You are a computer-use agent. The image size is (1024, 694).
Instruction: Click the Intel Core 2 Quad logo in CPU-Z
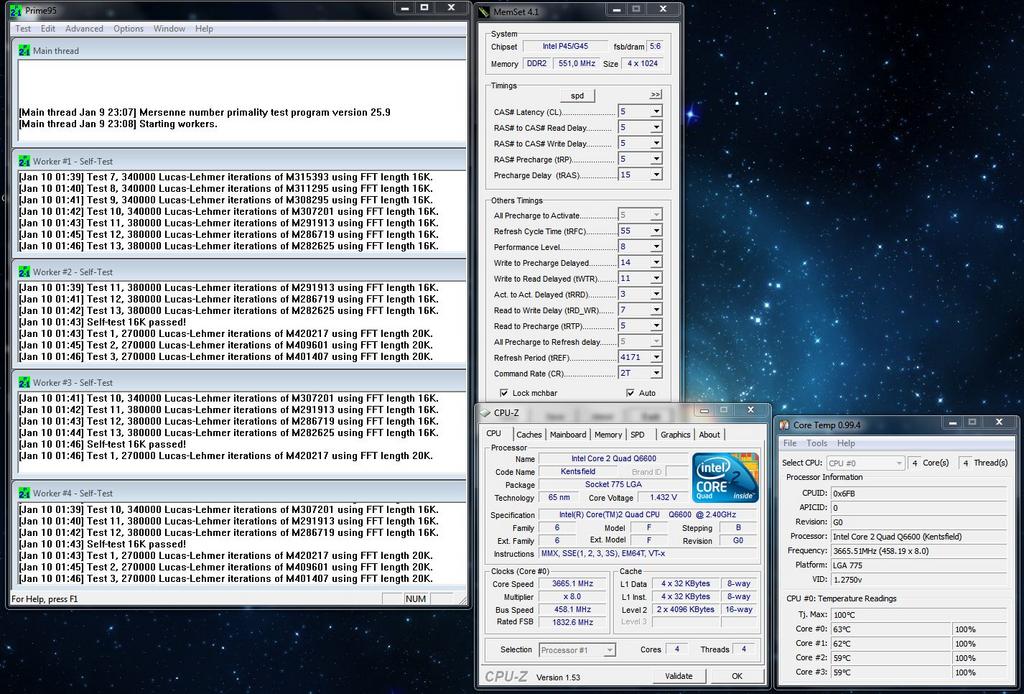point(725,477)
